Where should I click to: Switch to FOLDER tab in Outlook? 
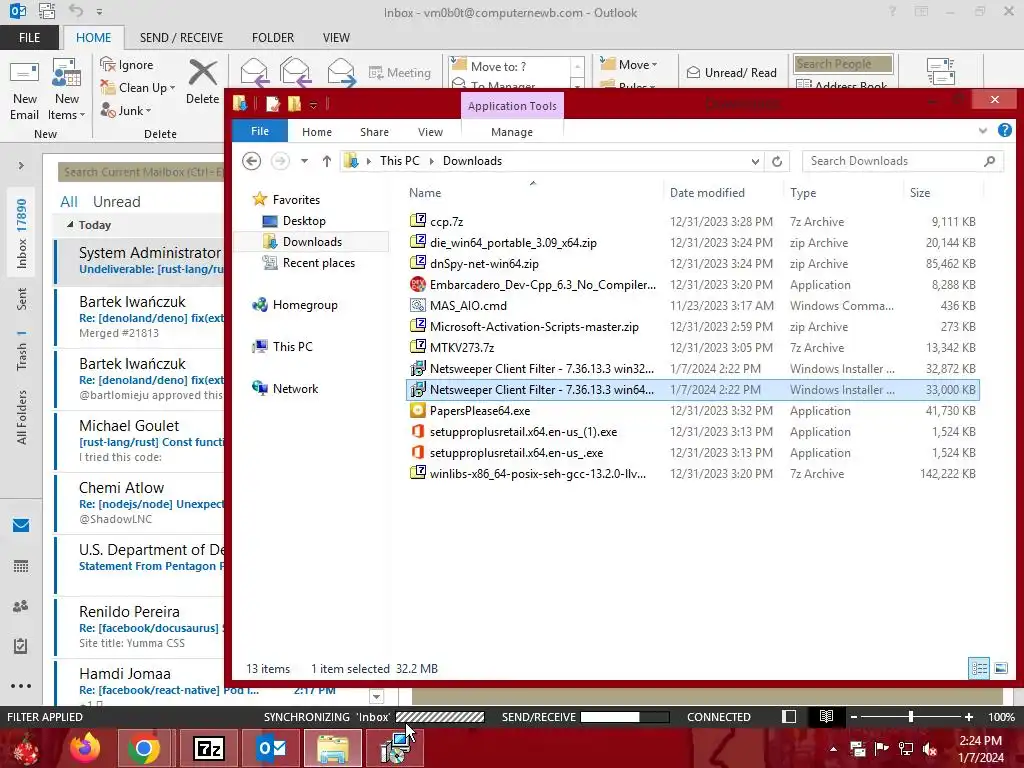coord(273,37)
